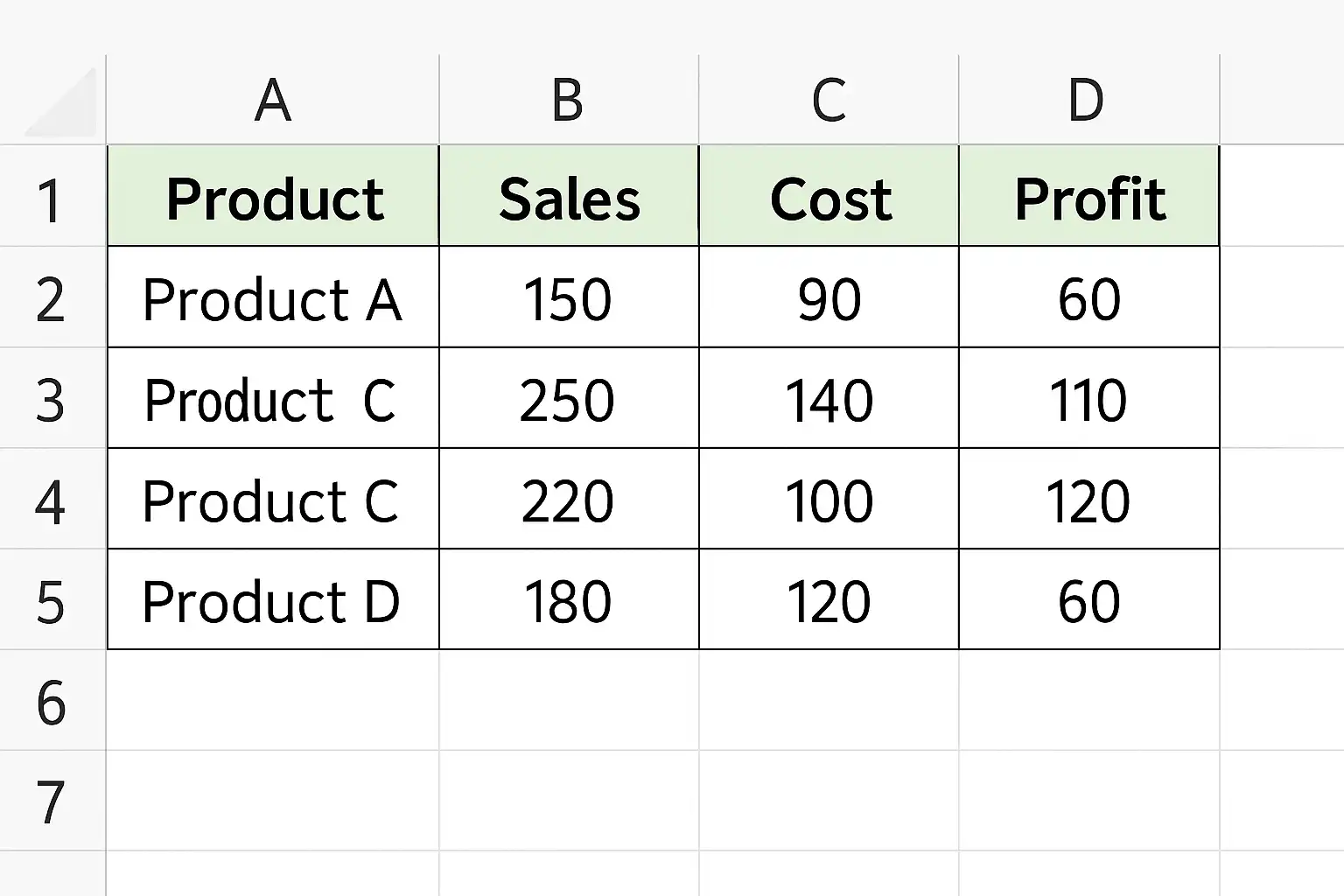The image size is (1344, 896).
Task: Select the sales cell showing 220
Action: (569, 499)
